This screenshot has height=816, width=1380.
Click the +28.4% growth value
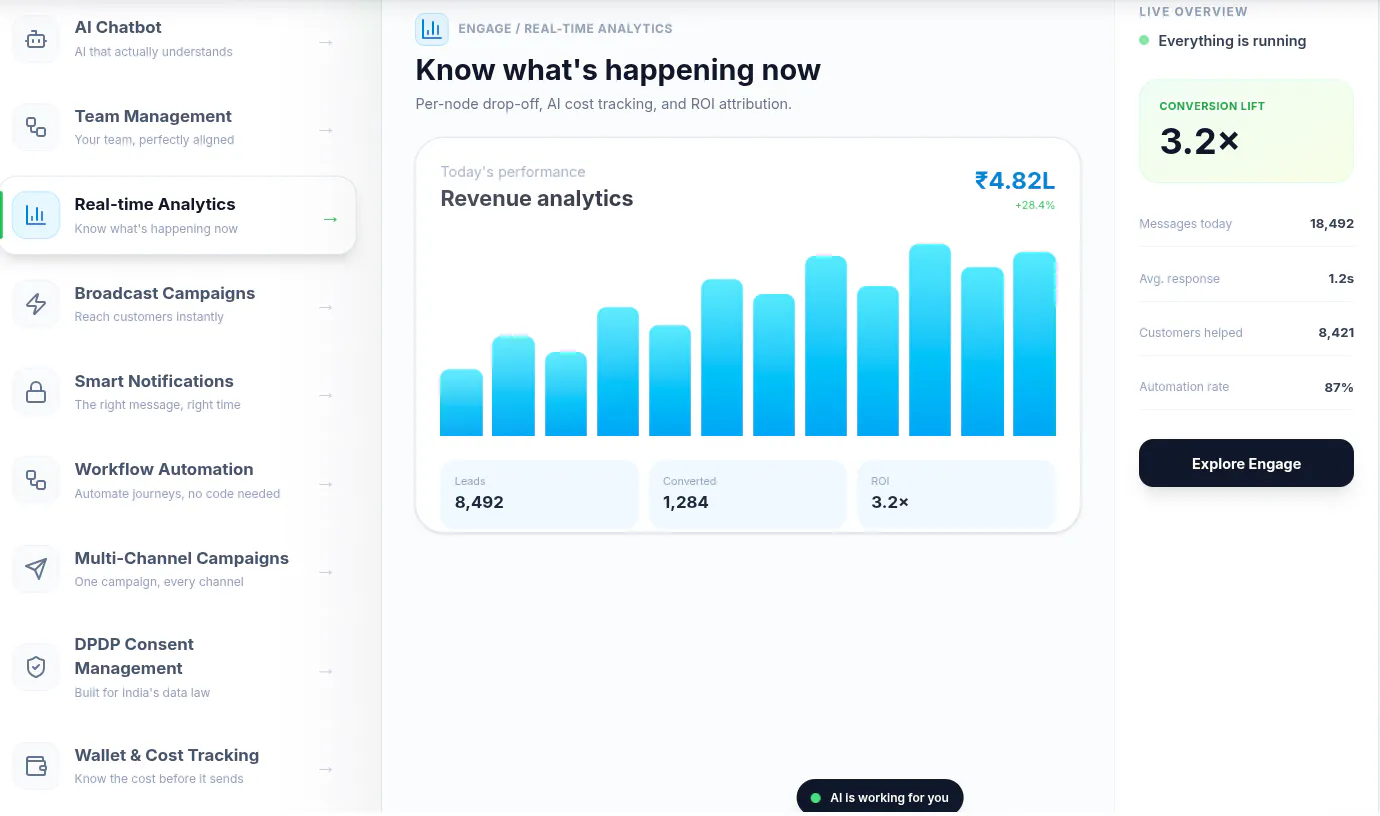1035,205
